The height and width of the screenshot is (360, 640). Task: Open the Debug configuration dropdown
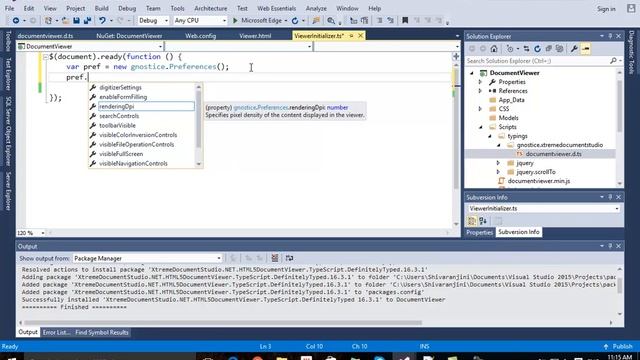coord(153,20)
